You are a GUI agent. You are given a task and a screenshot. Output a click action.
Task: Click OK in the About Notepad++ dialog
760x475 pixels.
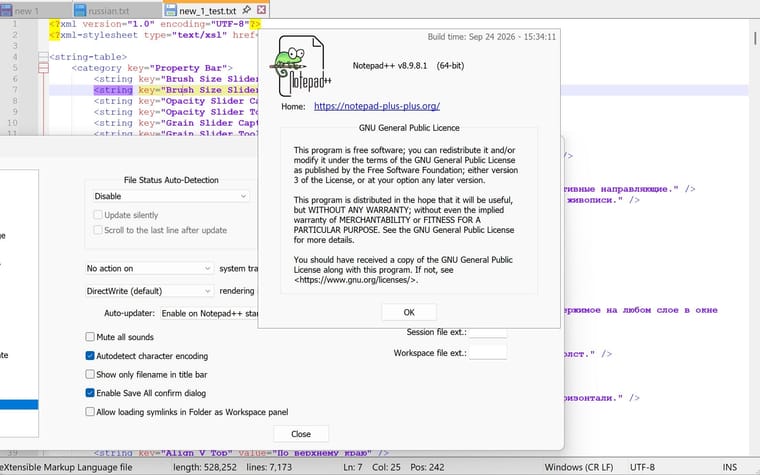click(x=409, y=312)
